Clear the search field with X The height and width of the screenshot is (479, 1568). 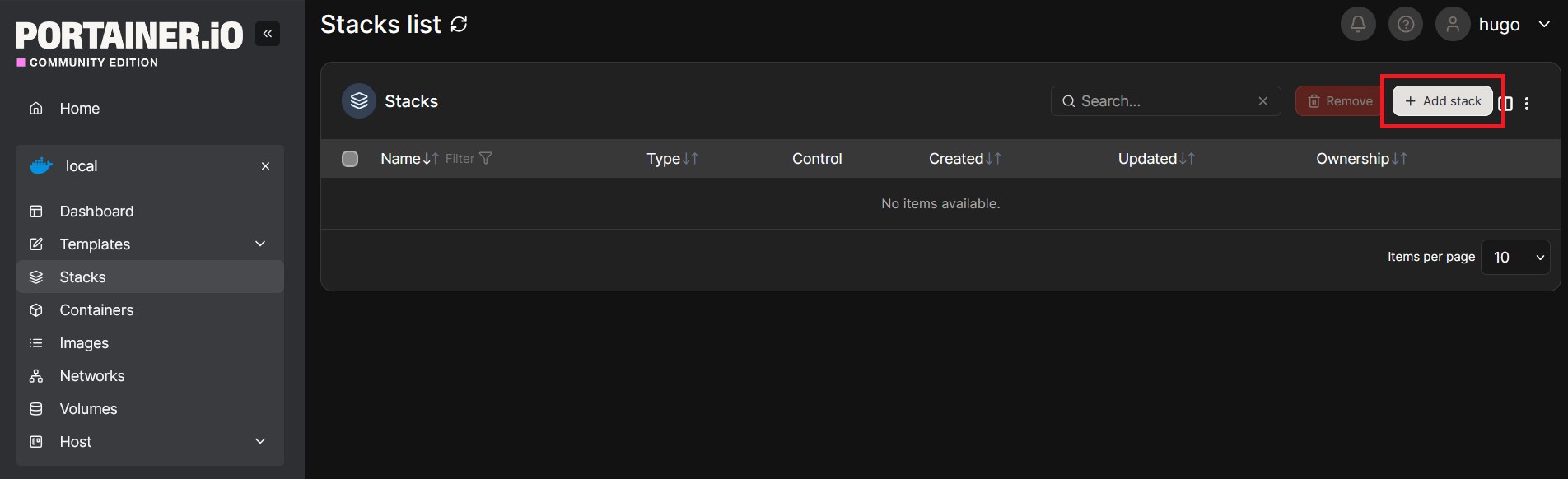(1262, 100)
